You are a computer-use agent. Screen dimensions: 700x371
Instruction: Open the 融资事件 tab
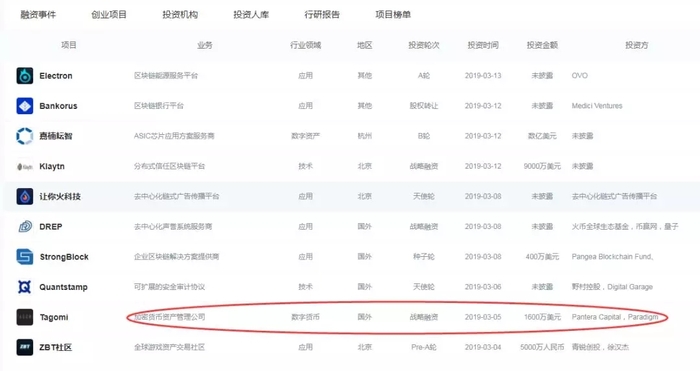38,15
